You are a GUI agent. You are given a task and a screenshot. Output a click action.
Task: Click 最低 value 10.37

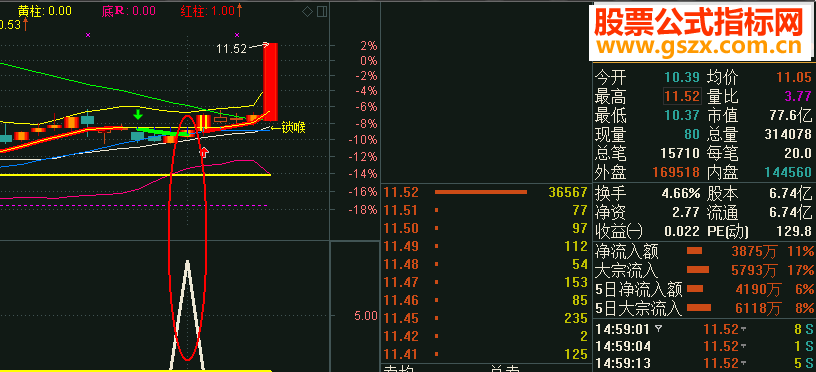pos(682,115)
